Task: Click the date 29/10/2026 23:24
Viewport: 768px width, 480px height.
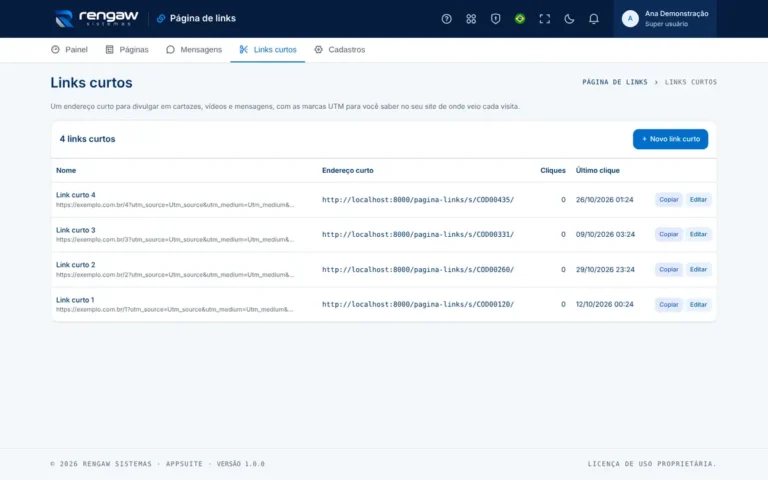Action: coord(605,269)
